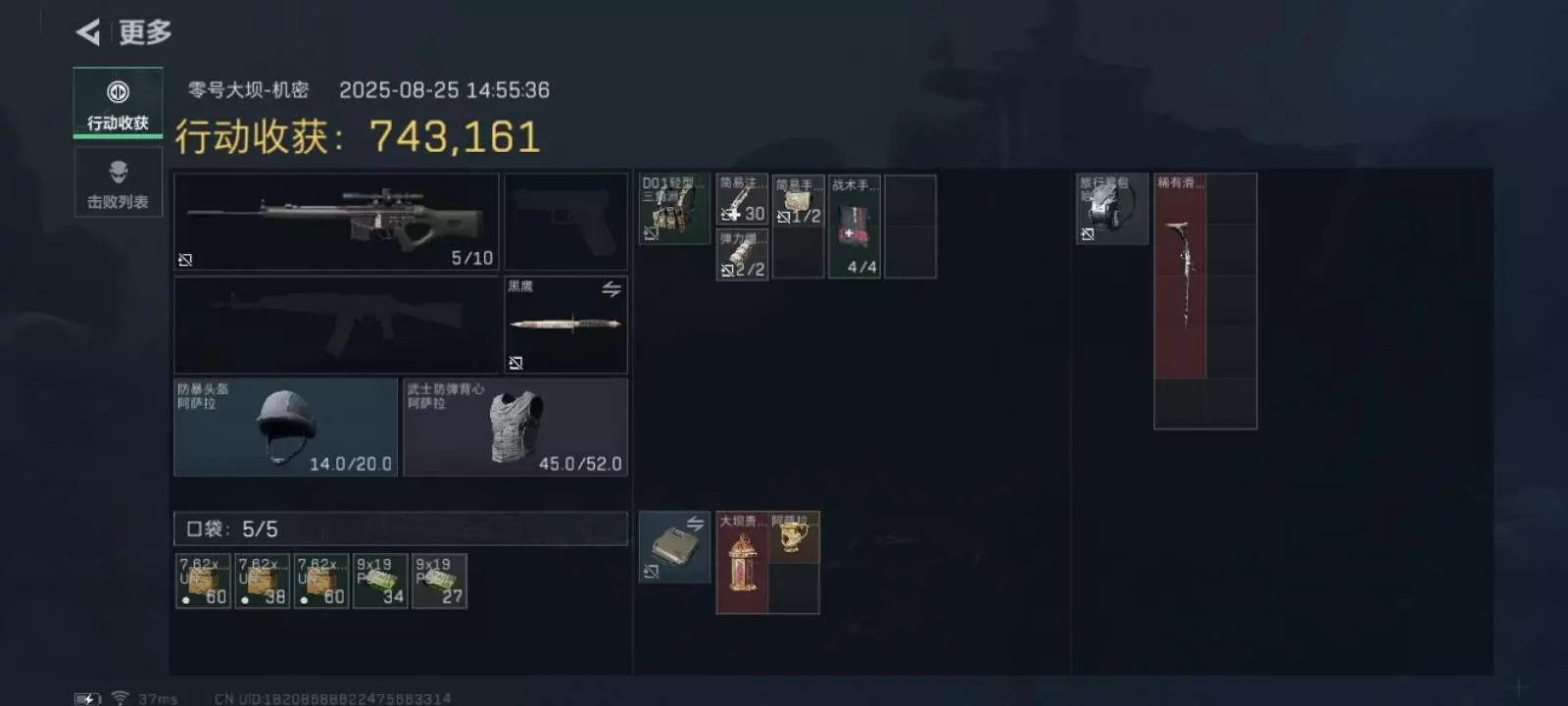Screen dimensions: 1568x706
Task: Select the 武士防弹背心 armor vest
Action: pyautogui.click(x=515, y=428)
